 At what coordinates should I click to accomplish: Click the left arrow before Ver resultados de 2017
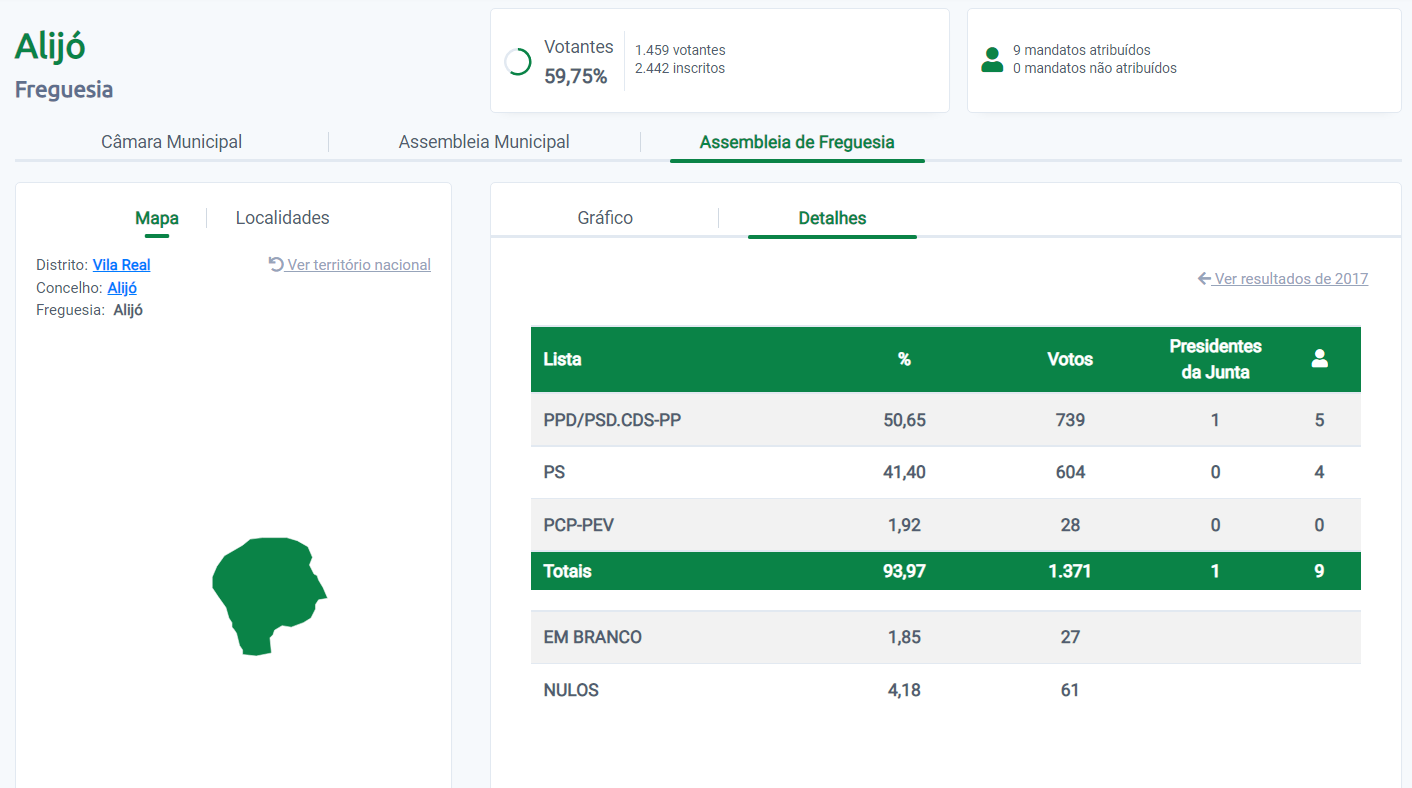pos(1204,279)
